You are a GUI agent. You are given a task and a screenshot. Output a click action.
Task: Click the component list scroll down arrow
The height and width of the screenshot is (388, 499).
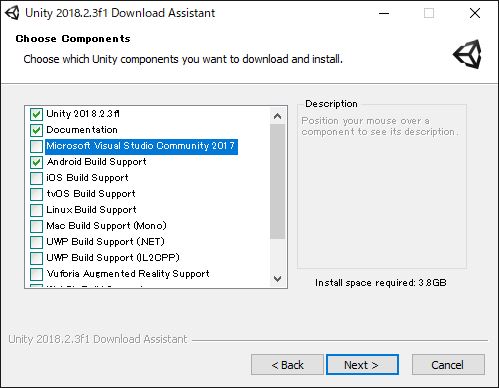pyautogui.click(x=277, y=279)
